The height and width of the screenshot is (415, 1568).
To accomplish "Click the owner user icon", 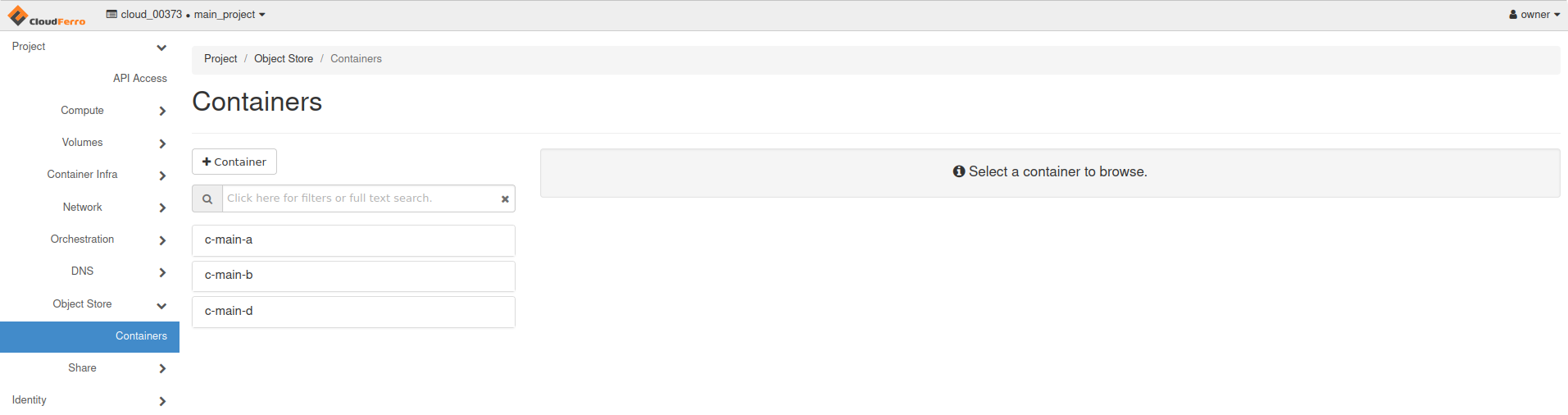I will pos(1513,15).
